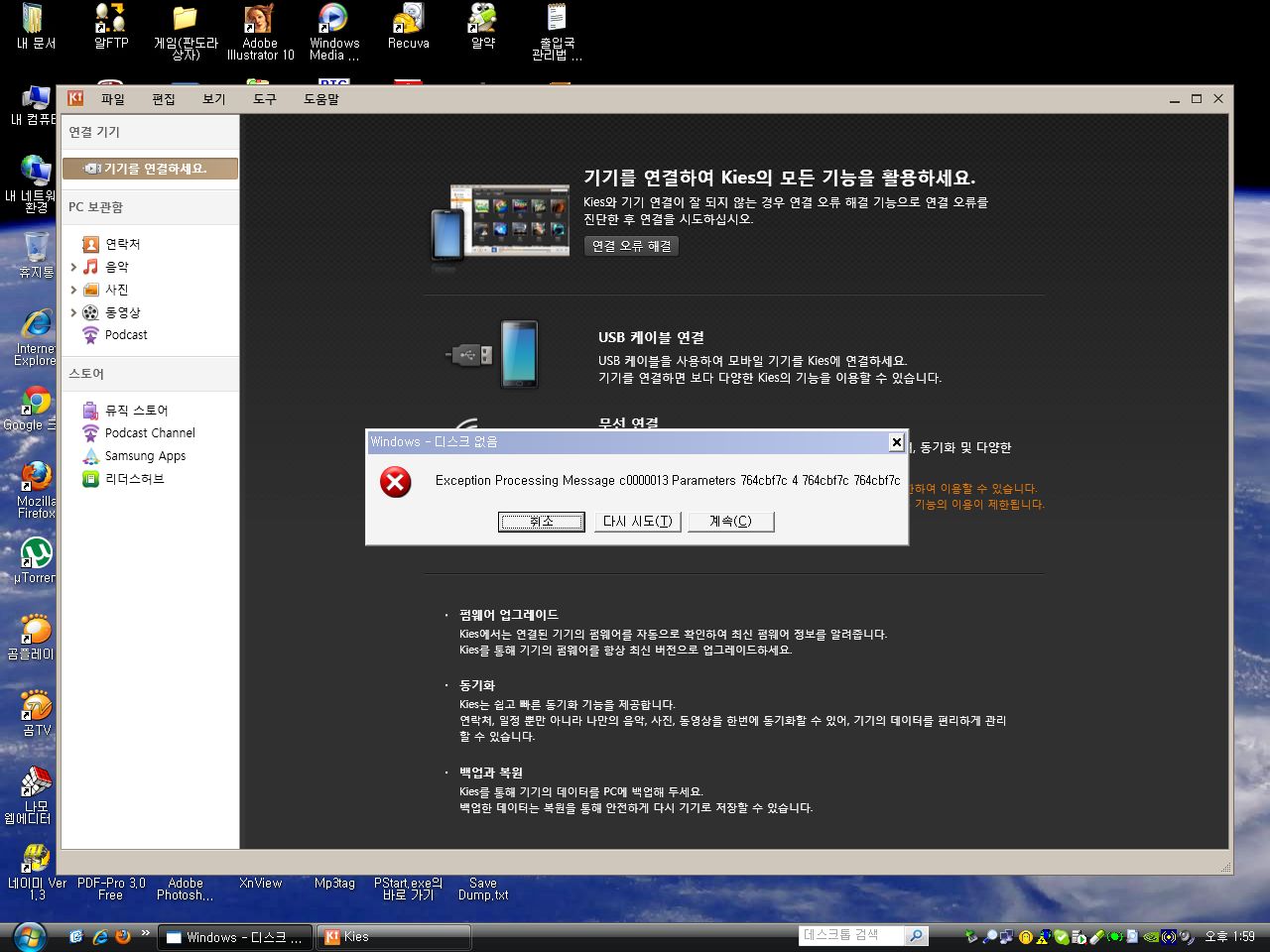The height and width of the screenshot is (952, 1270).
Task: Open Windows Media desktop icon
Action: (334, 32)
